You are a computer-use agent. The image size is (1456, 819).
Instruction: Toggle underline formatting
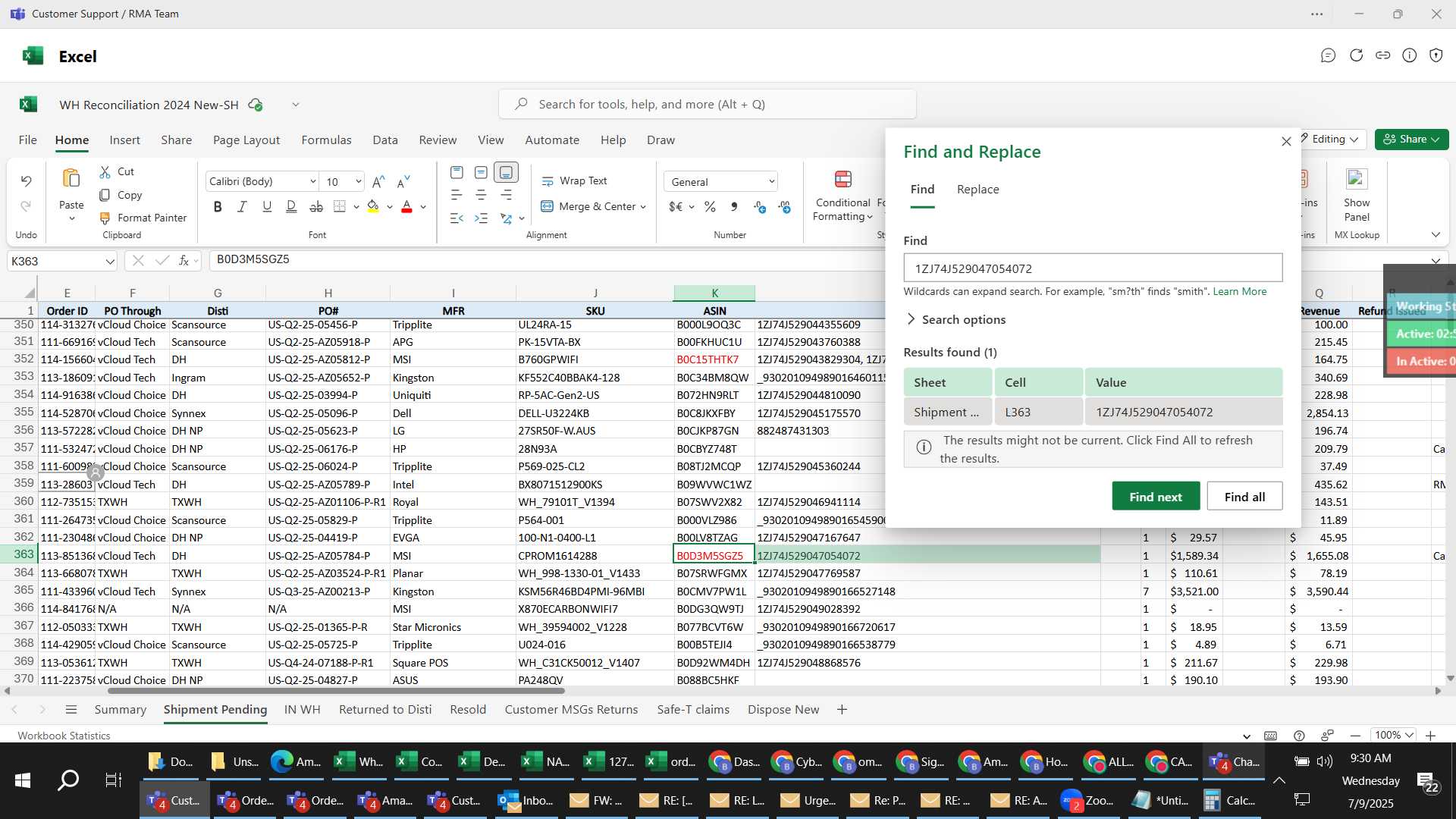point(267,207)
